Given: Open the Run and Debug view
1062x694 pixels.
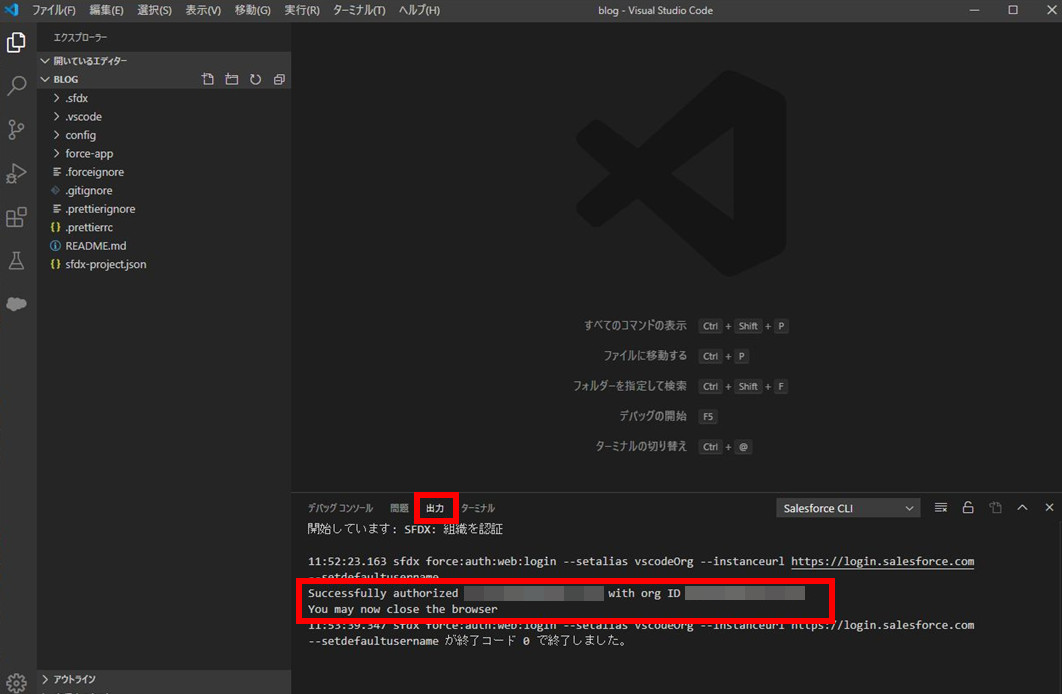Looking at the screenshot, I should 16,174.
